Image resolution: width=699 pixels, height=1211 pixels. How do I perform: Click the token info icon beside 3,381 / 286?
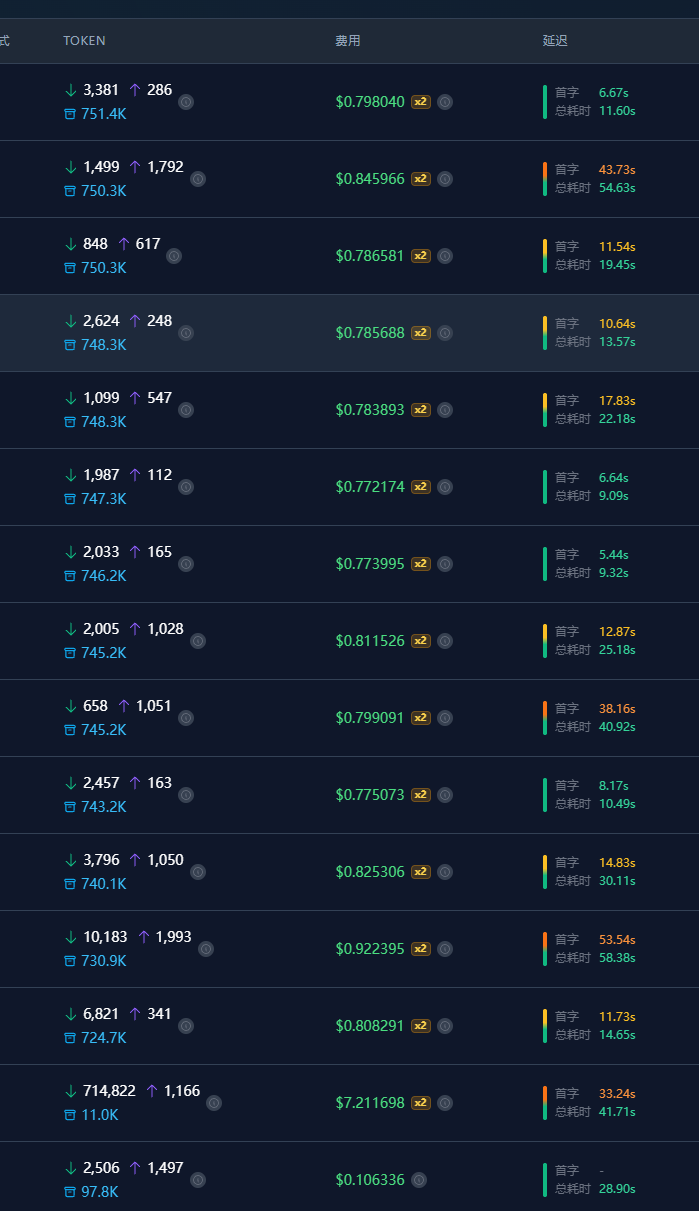186,102
